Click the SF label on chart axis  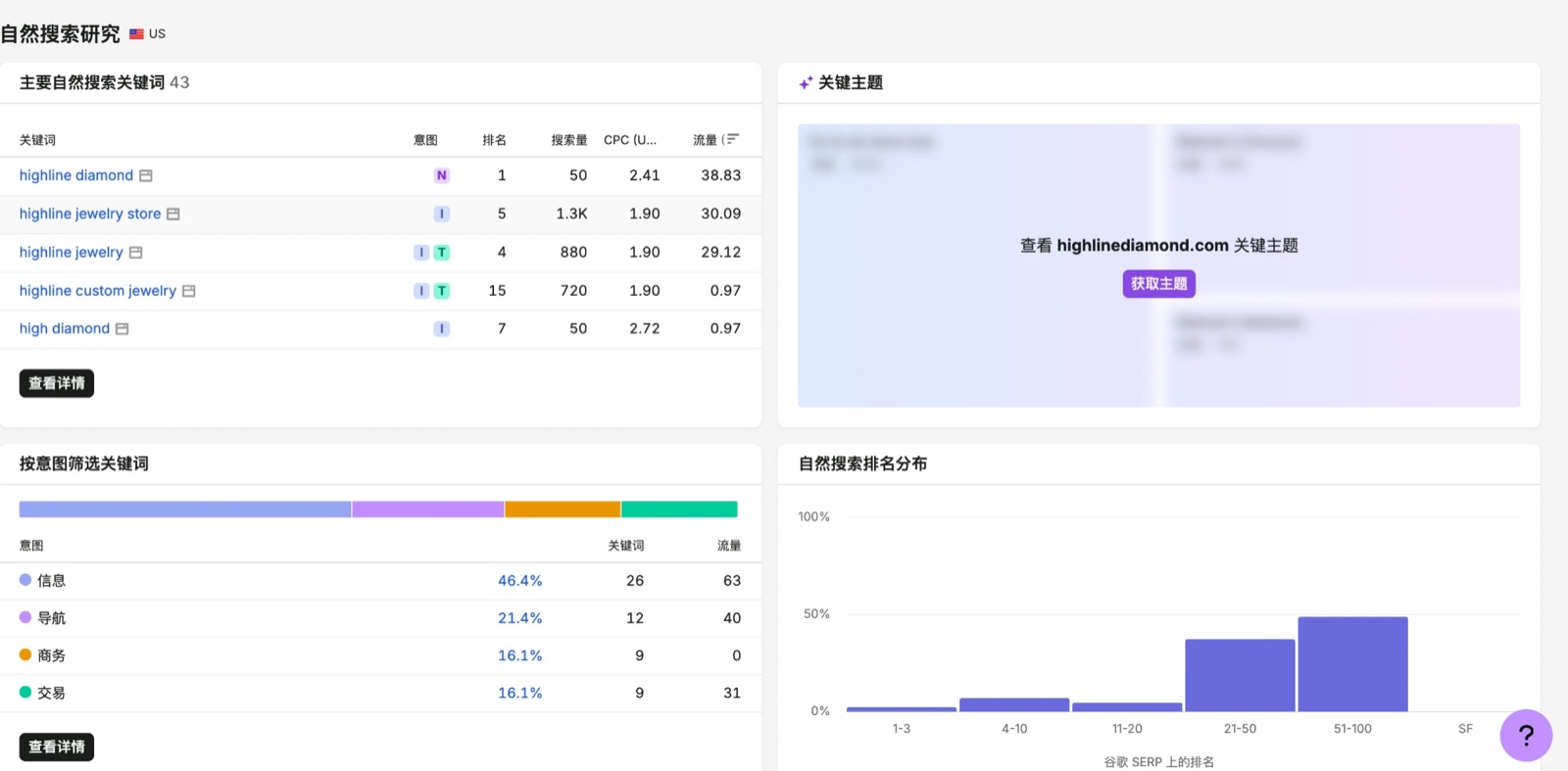1465,729
